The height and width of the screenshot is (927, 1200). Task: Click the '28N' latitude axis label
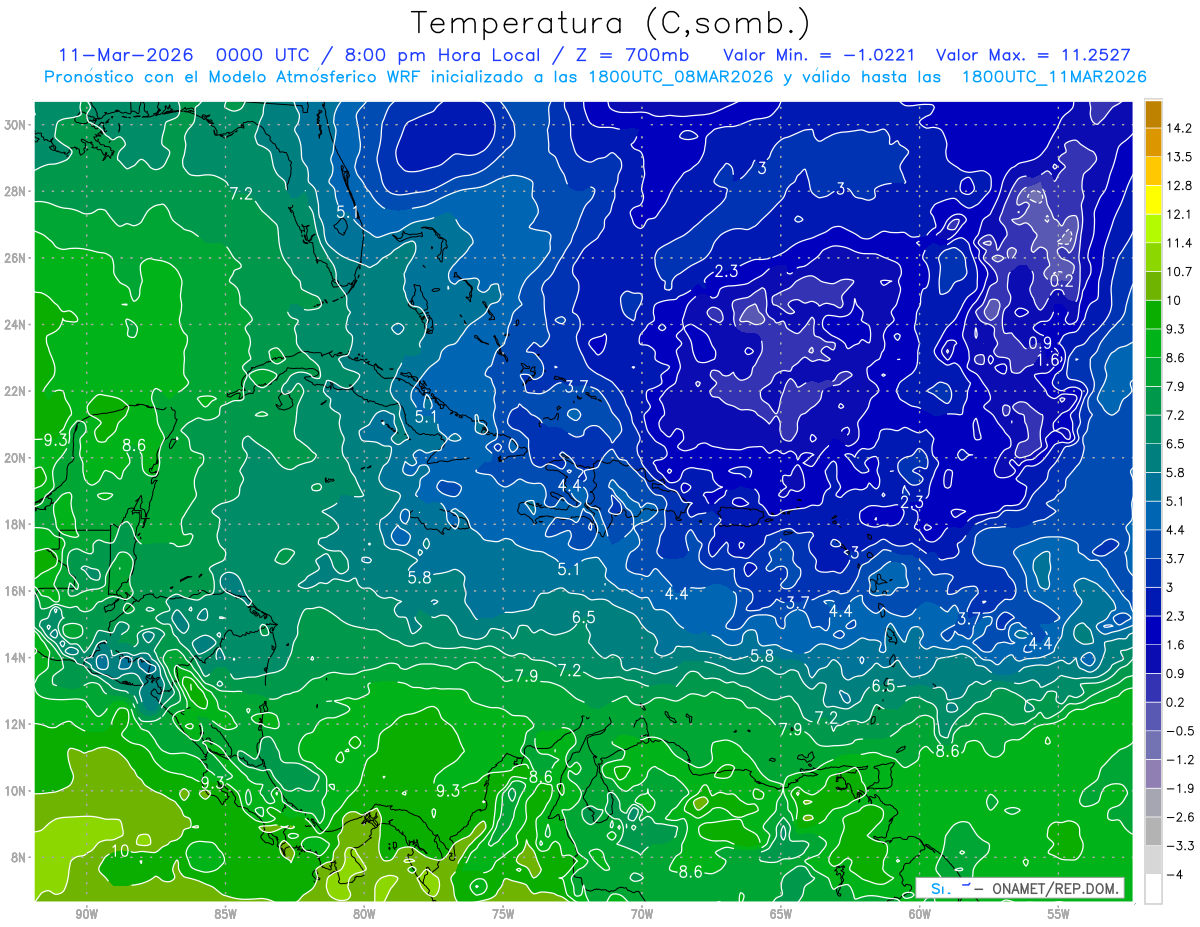16,191
